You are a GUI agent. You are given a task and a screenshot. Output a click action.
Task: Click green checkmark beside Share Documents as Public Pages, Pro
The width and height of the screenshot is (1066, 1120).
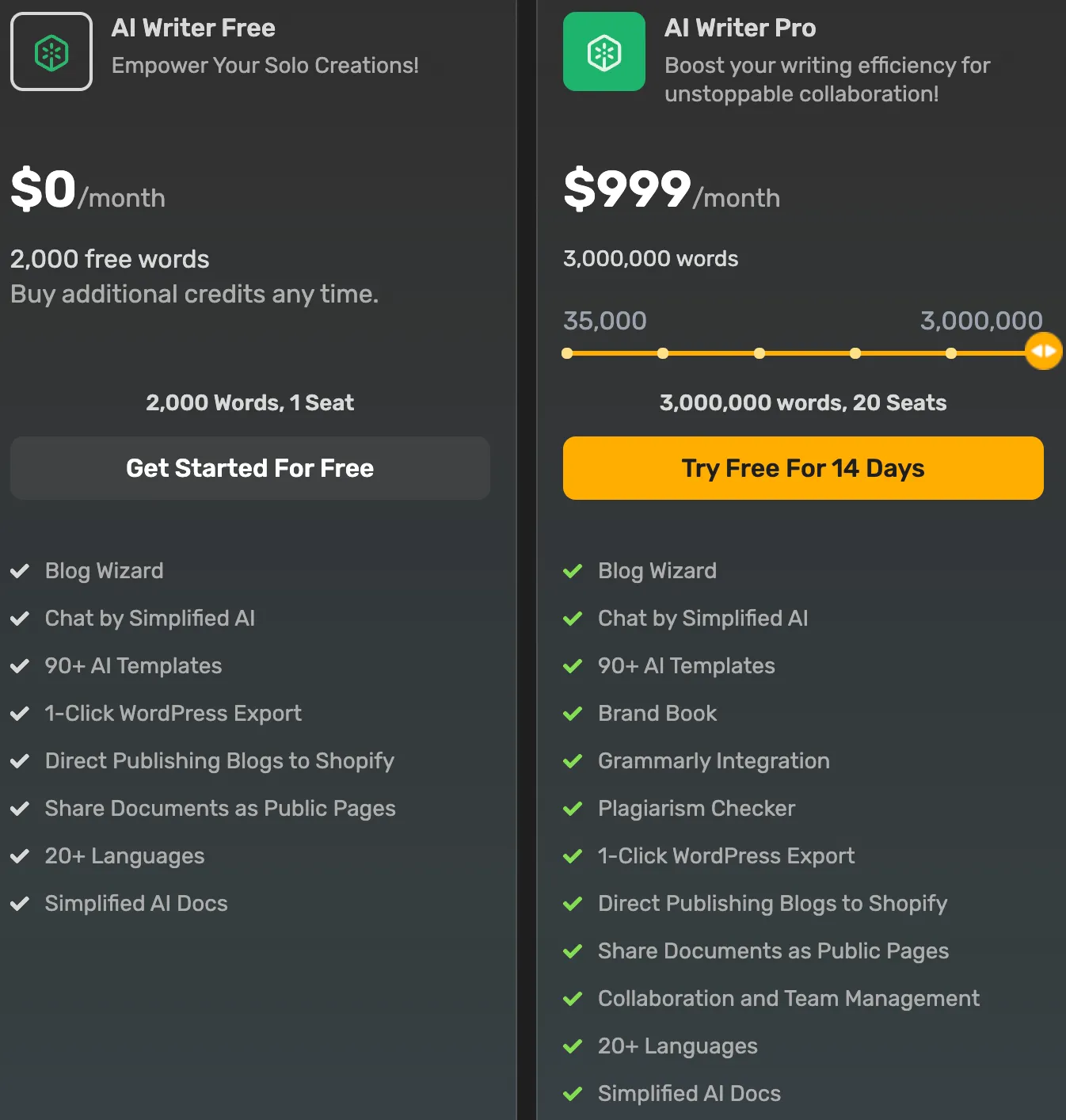point(573,950)
